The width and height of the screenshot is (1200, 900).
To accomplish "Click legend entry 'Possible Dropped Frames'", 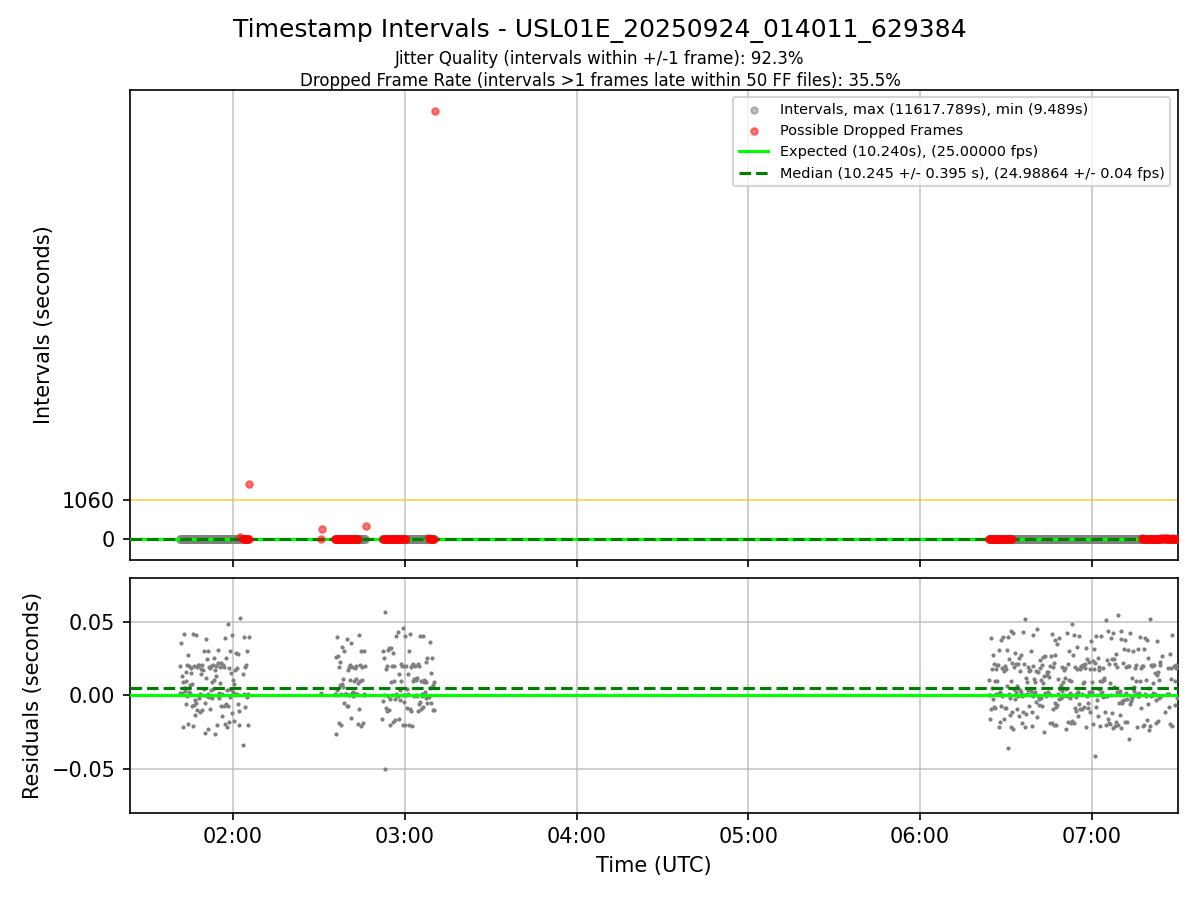I will 871,130.
